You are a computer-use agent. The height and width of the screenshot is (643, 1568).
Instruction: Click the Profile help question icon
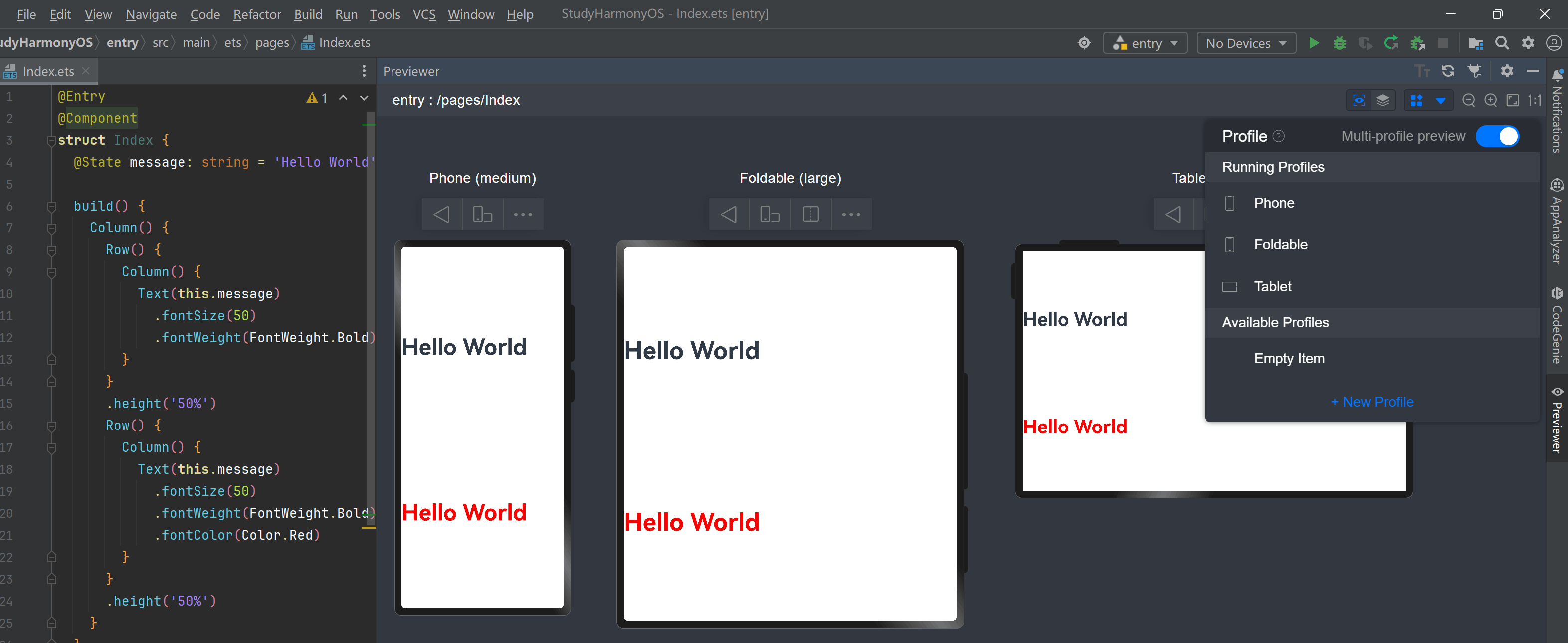[1279, 136]
